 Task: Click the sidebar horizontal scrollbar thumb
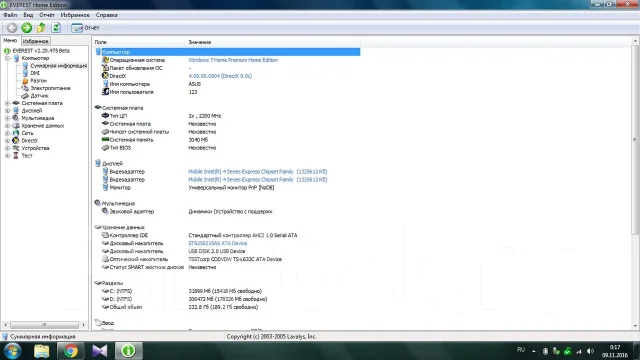44,325
